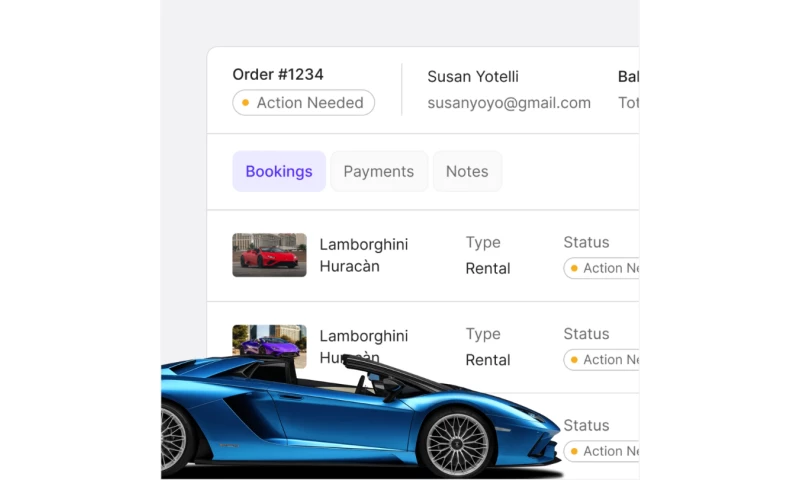Click the order Action Needed status badge
Image resolution: width=800 pixels, height=480 pixels.
coord(304,103)
